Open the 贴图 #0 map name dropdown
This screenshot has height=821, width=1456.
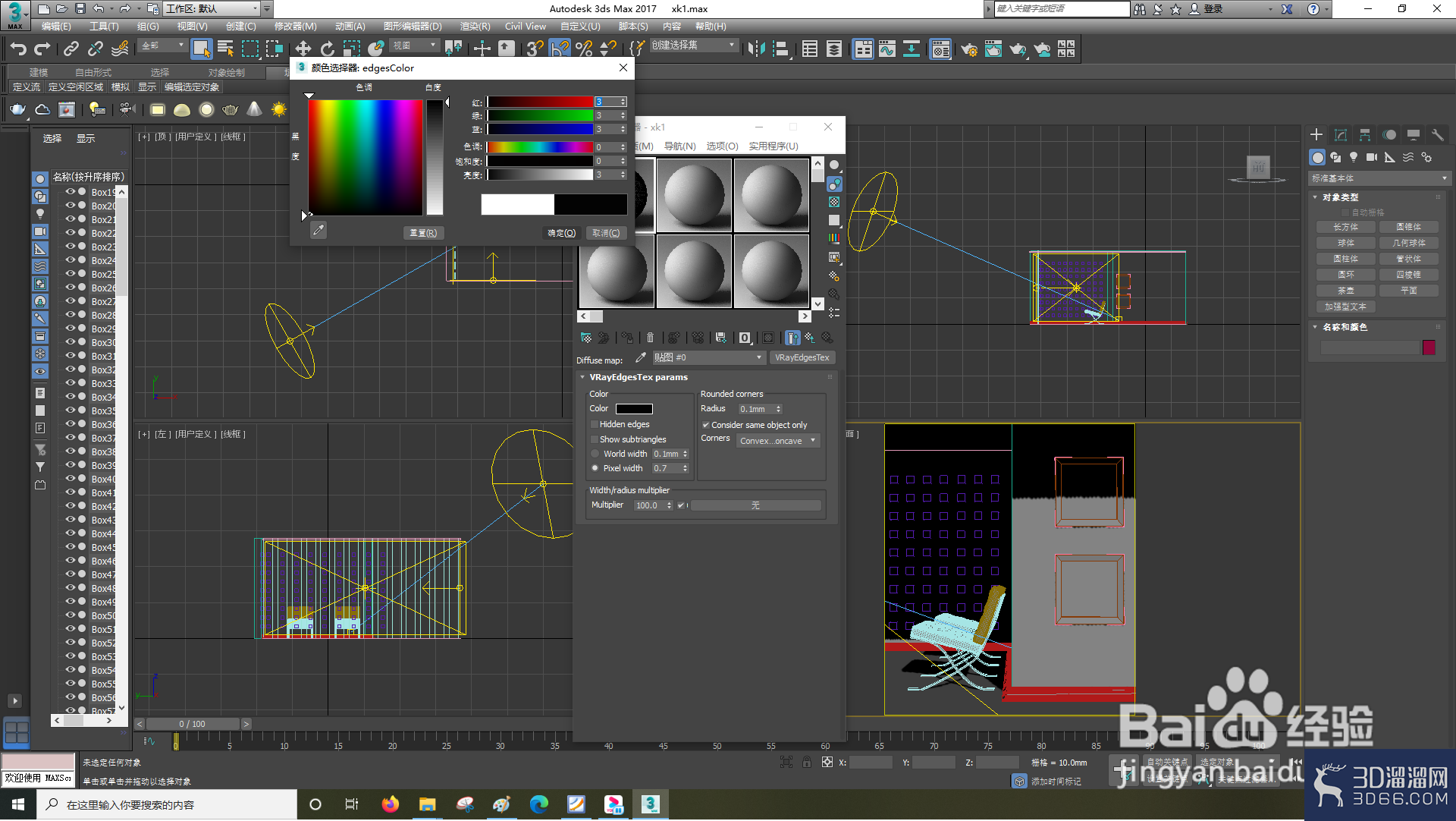[x=708, y=357]
